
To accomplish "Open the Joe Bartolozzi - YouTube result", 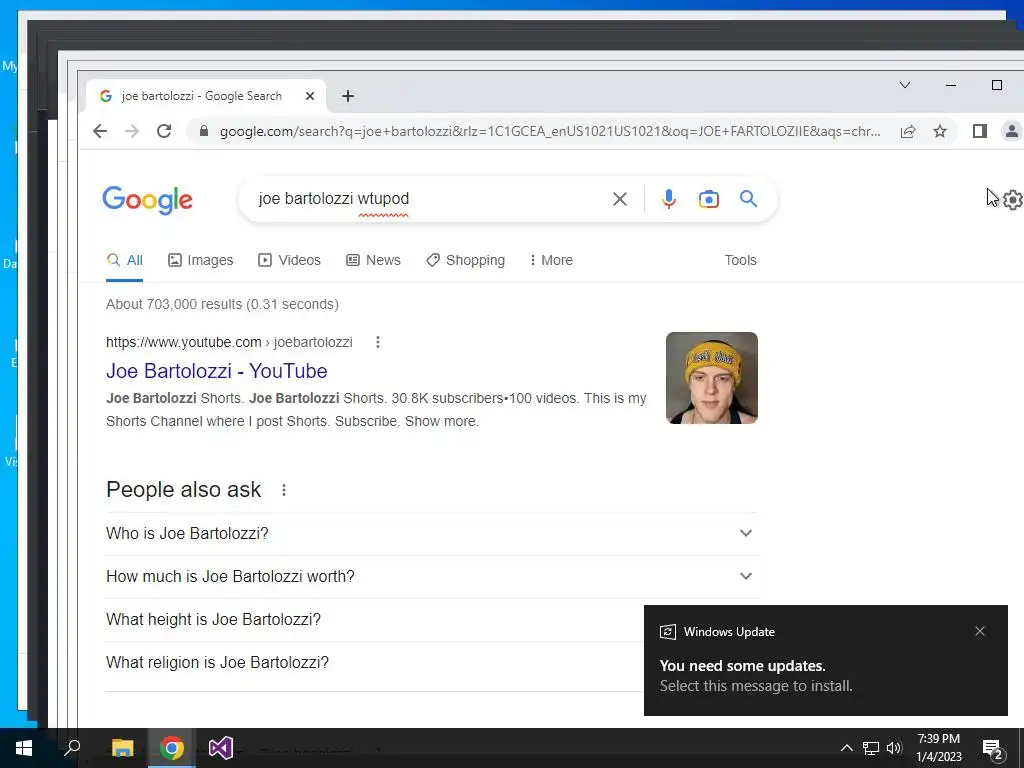I will tap(217, 371).
